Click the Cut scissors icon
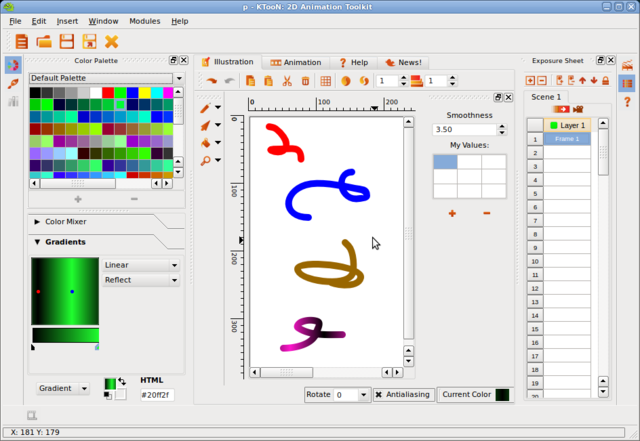The width and height of the screenshot is (640, 441). [x=287, y=81]
